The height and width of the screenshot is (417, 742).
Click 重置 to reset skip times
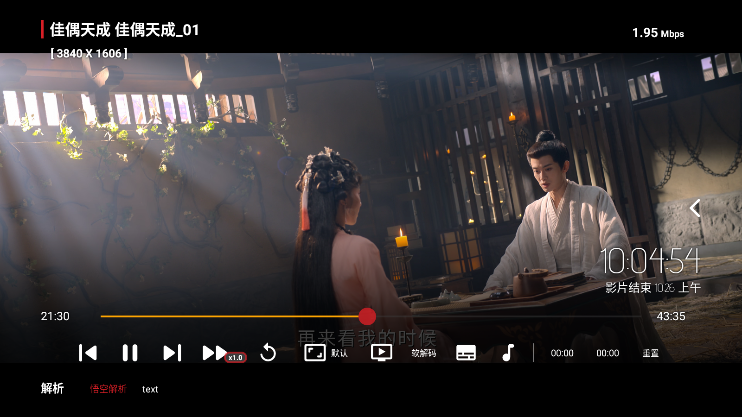(x=651, y=353)
